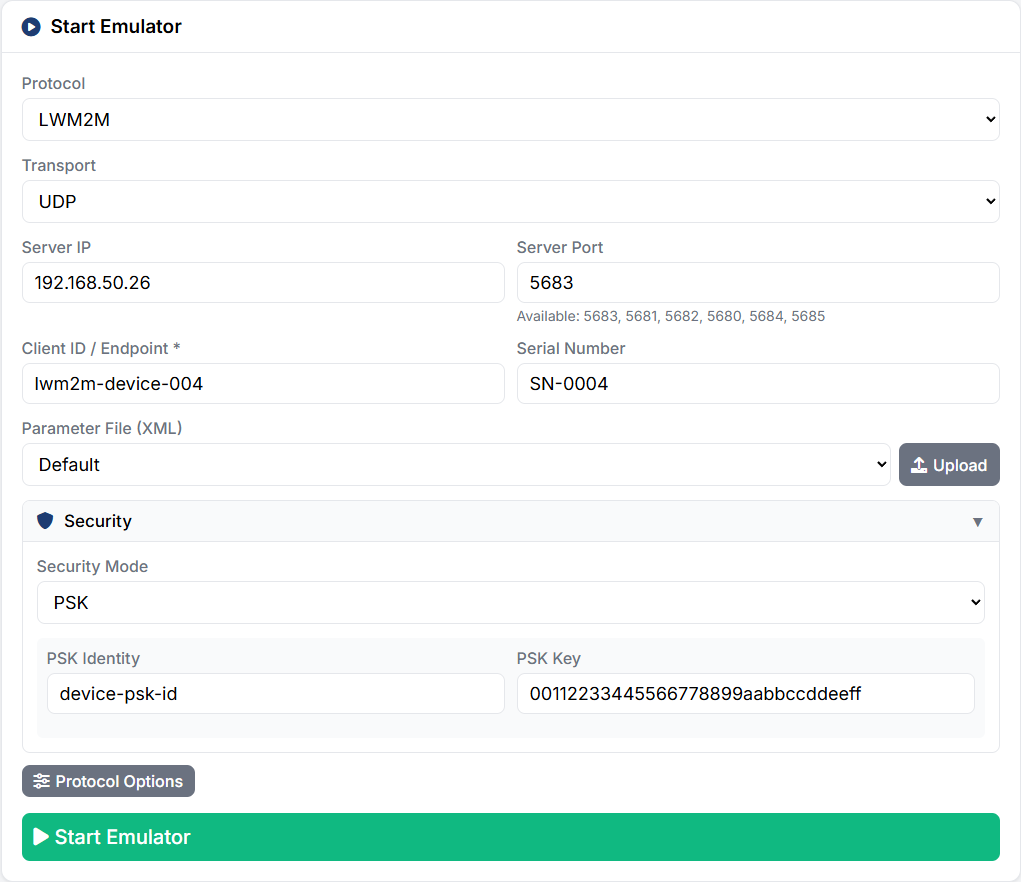Focus the Server IP field
The width and height of the screenshot is (1021, 882).
click(263, 283)
